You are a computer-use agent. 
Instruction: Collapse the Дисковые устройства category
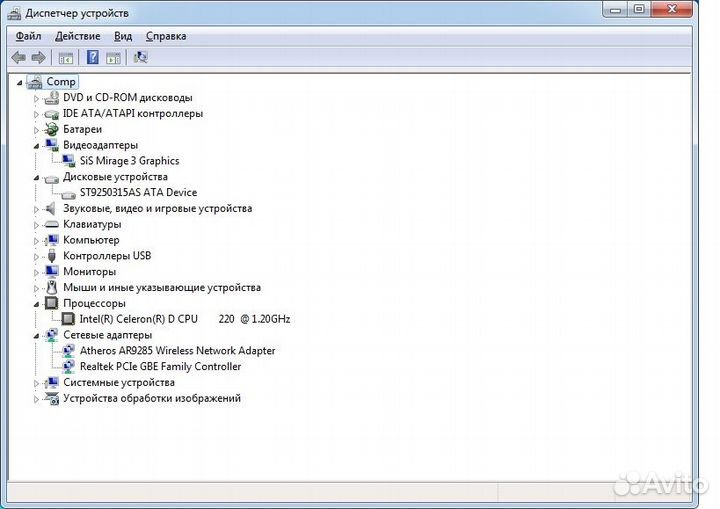pos(36,178)
